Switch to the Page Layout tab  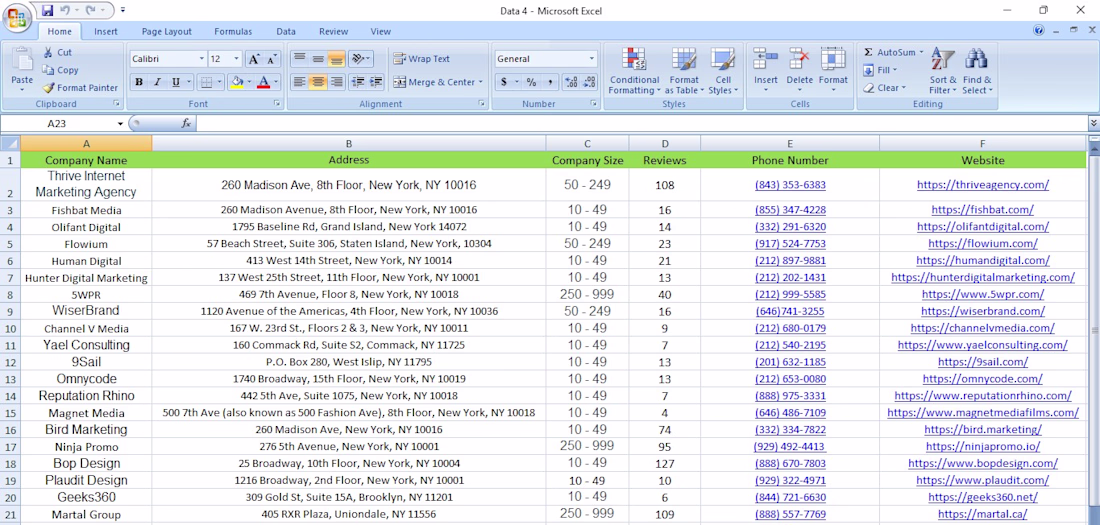166,32
